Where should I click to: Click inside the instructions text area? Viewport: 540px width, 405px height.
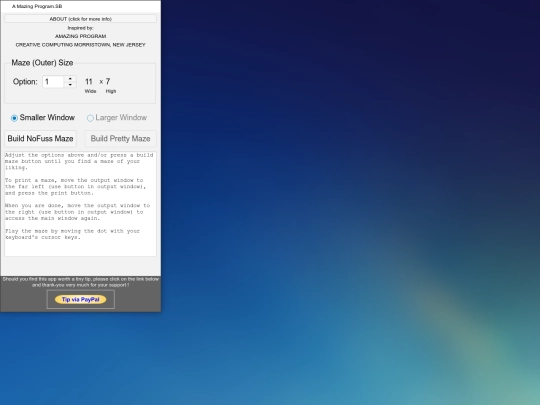(80, 204)
